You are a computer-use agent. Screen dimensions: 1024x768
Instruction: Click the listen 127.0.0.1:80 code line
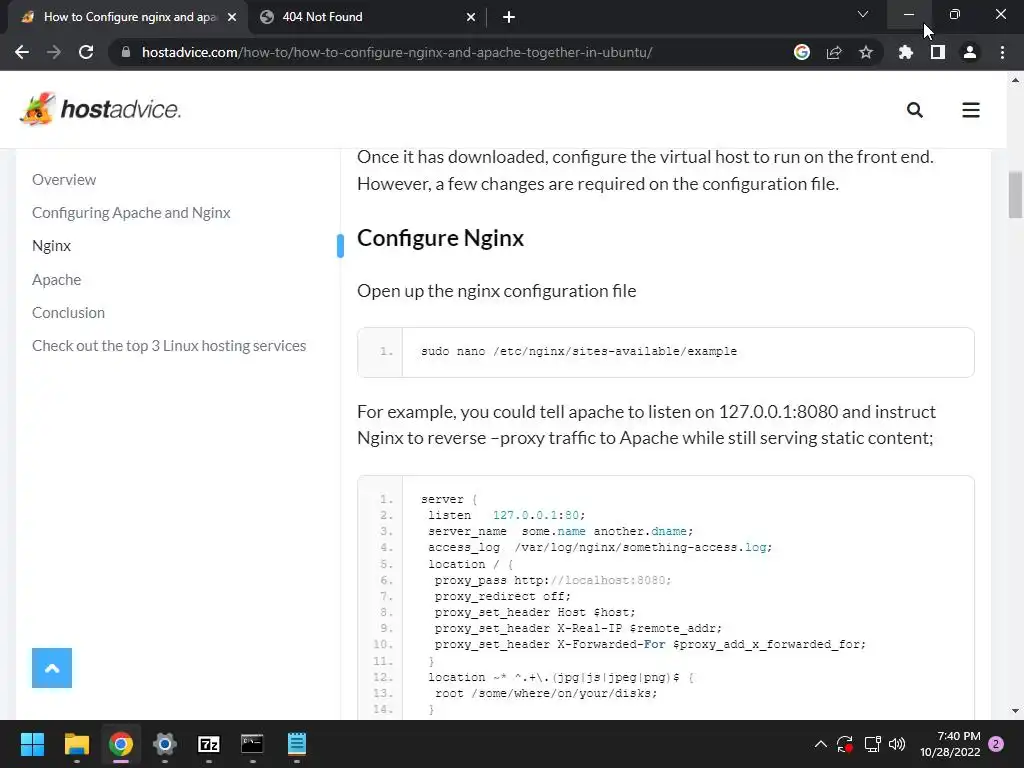pos(507,515)
